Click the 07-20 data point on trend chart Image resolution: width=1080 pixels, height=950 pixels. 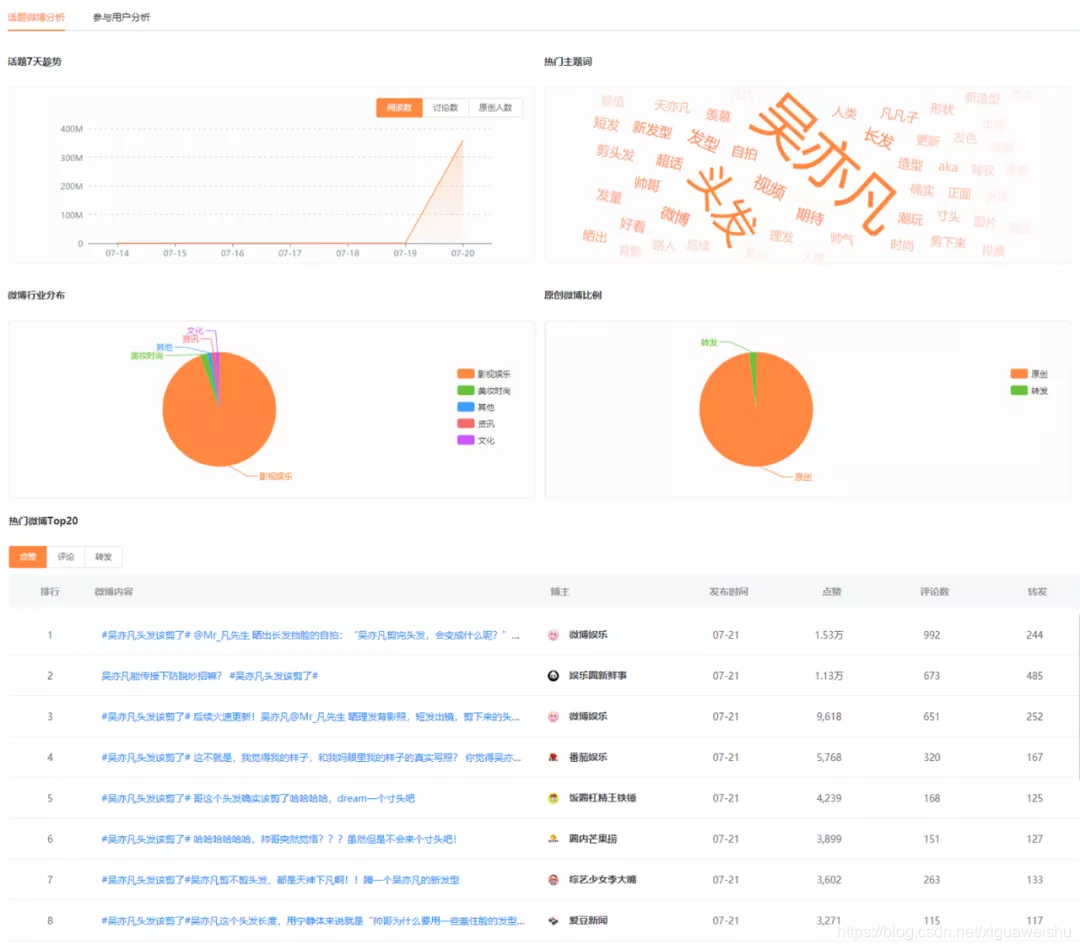pos(462,141)
